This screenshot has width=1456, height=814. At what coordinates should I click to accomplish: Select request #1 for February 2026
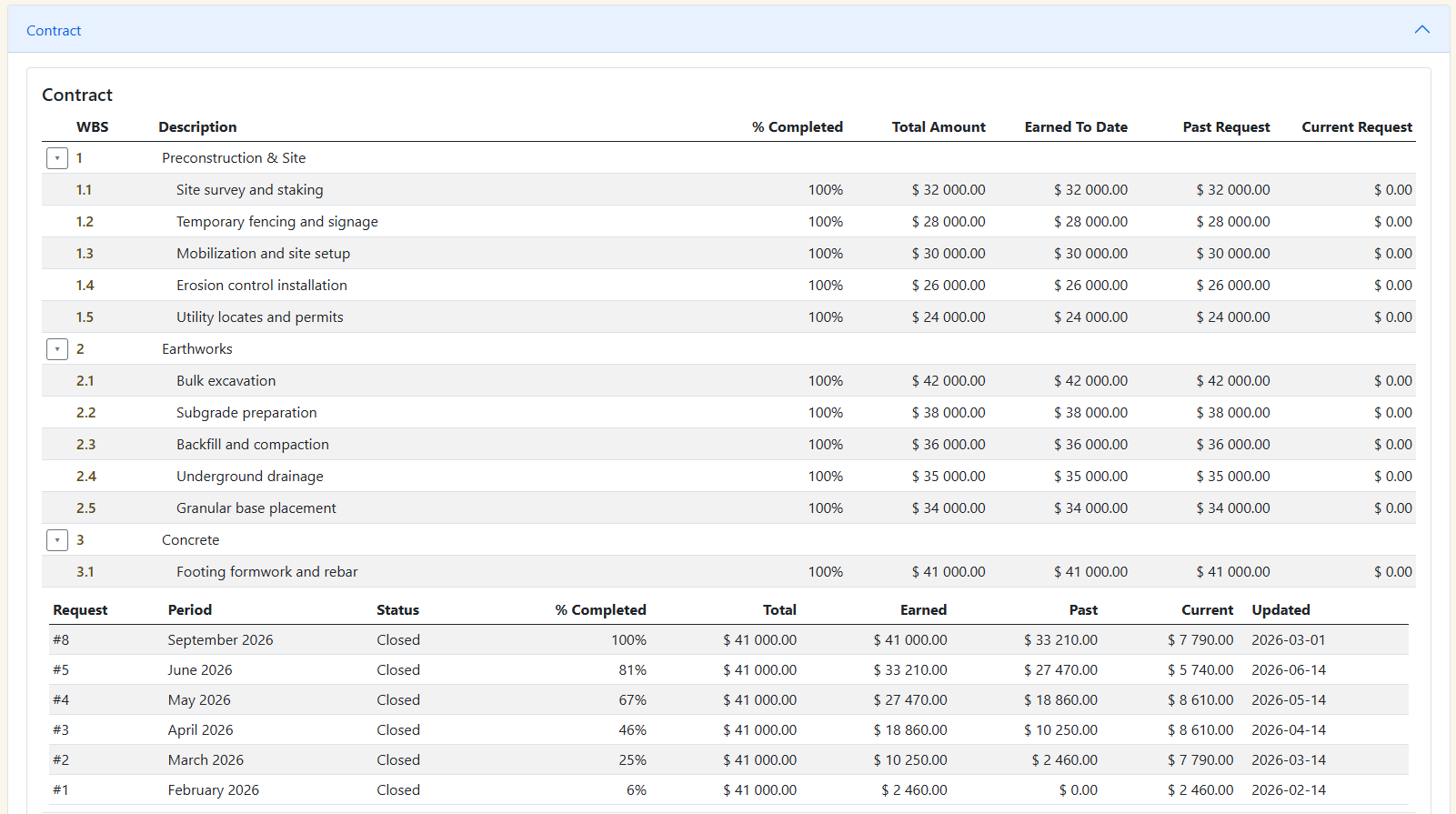point(61,790)
